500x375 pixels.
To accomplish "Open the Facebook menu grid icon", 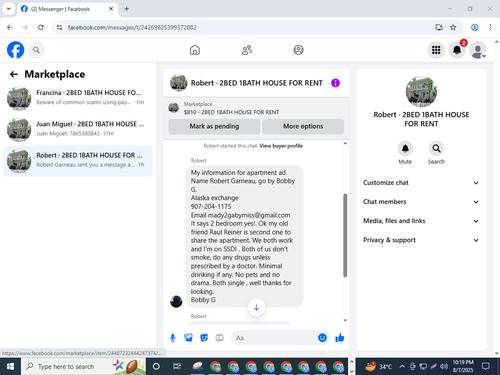I will [436, 50].
